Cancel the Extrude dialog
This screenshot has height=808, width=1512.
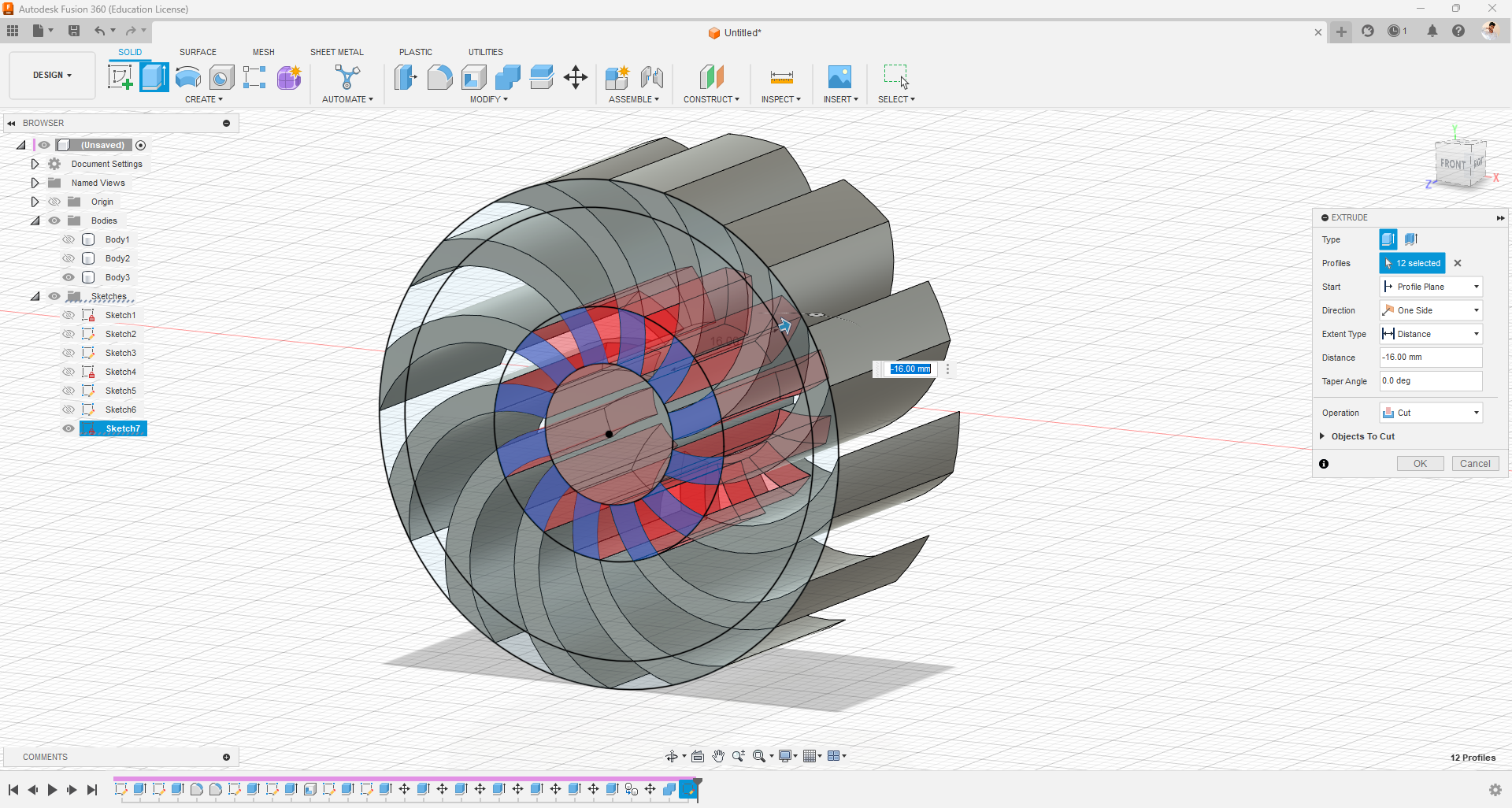(x=1475, y=464)
